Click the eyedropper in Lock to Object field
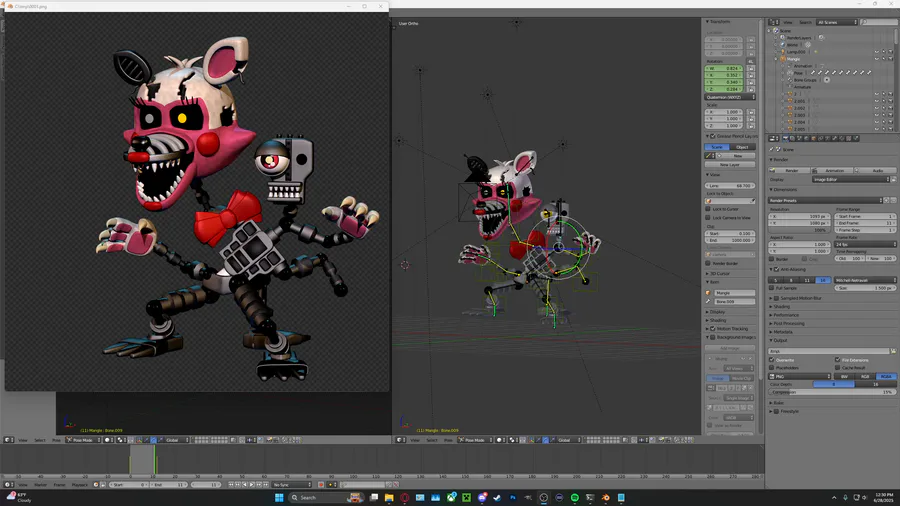The height and width of the screenshot is (506, 900). click(752, 201)
